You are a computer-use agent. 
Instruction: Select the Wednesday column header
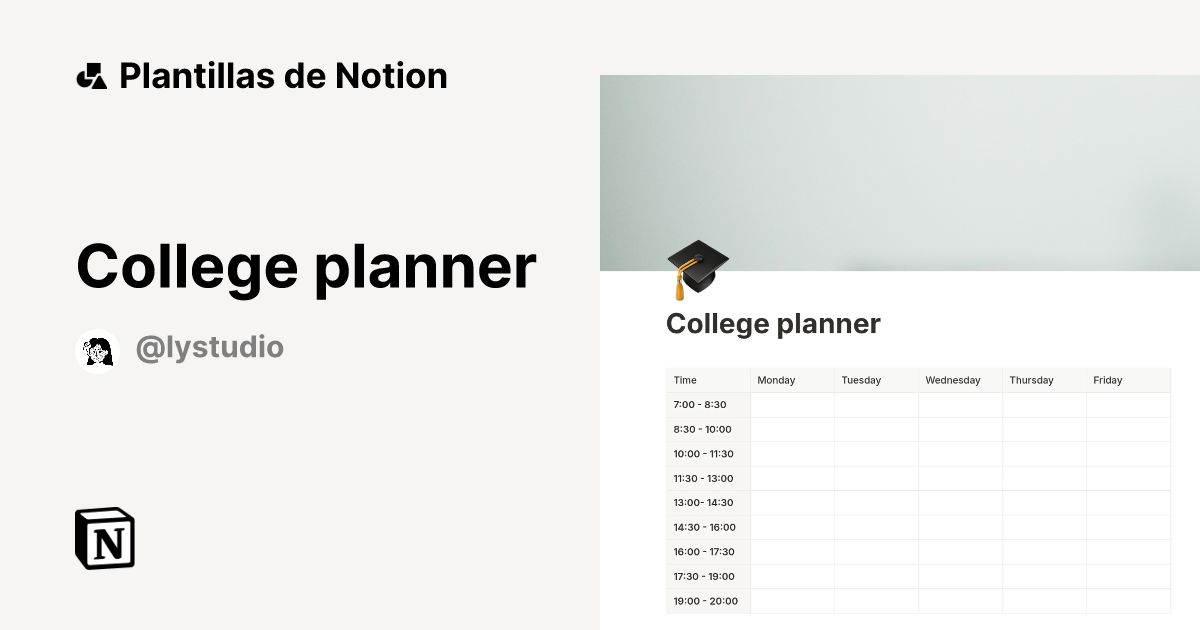pyautogui.click(x=951, y=380)
